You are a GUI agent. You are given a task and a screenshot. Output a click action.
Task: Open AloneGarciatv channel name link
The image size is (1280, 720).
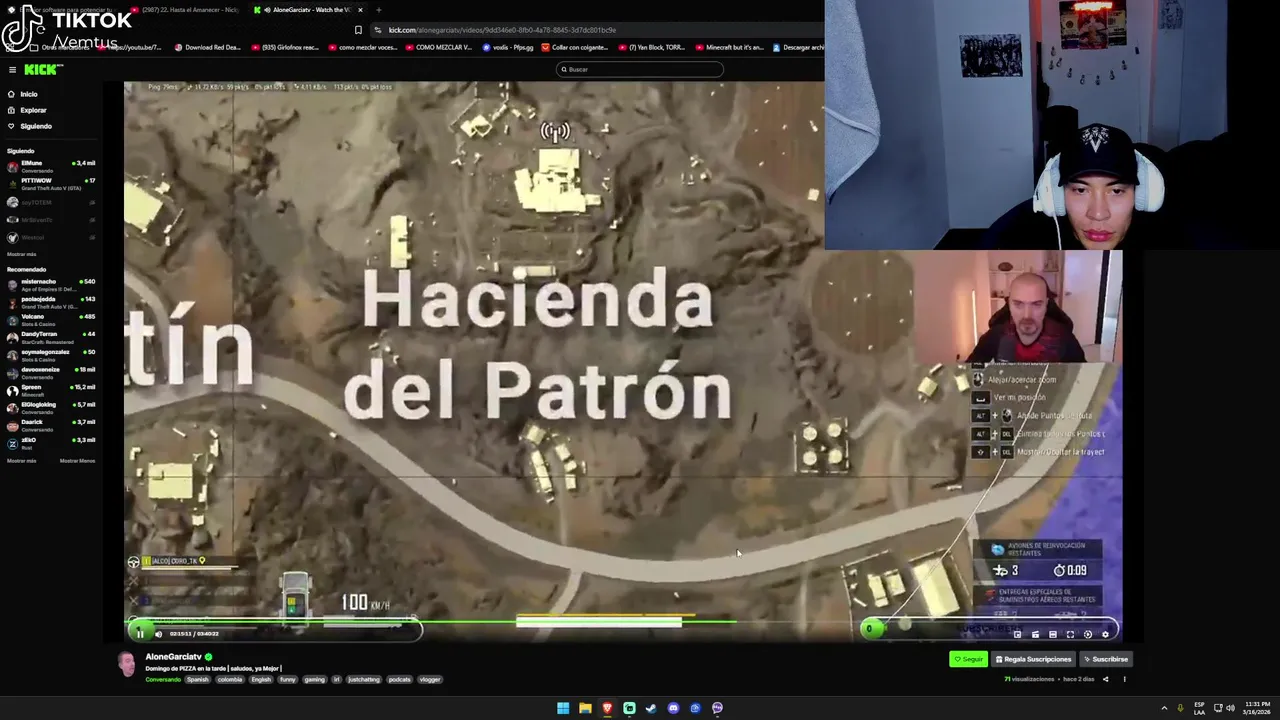173,657
